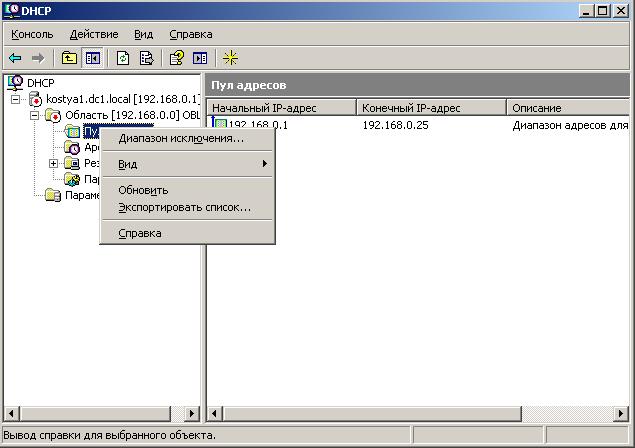Click the tree pane horizontal scrollbar thumb
The height and width of the screenshot is (448, 635).
pos(96,414)
